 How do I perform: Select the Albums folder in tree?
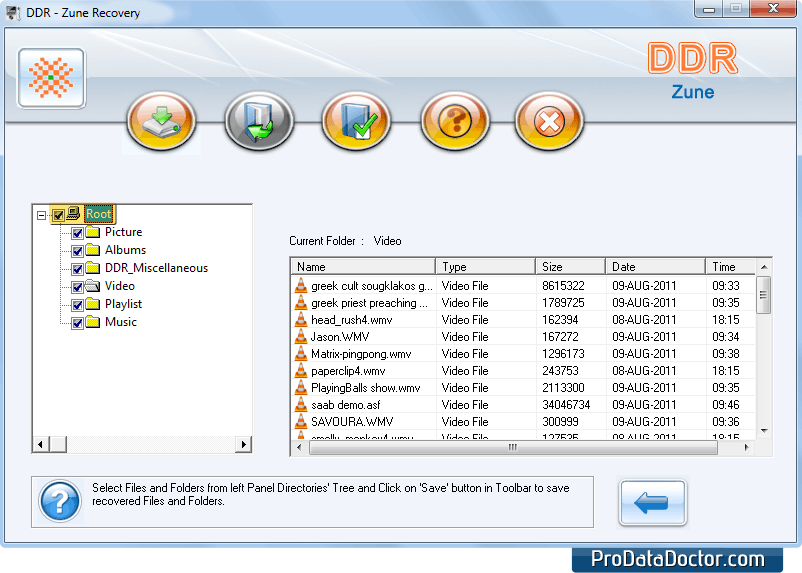coord(125,250)
